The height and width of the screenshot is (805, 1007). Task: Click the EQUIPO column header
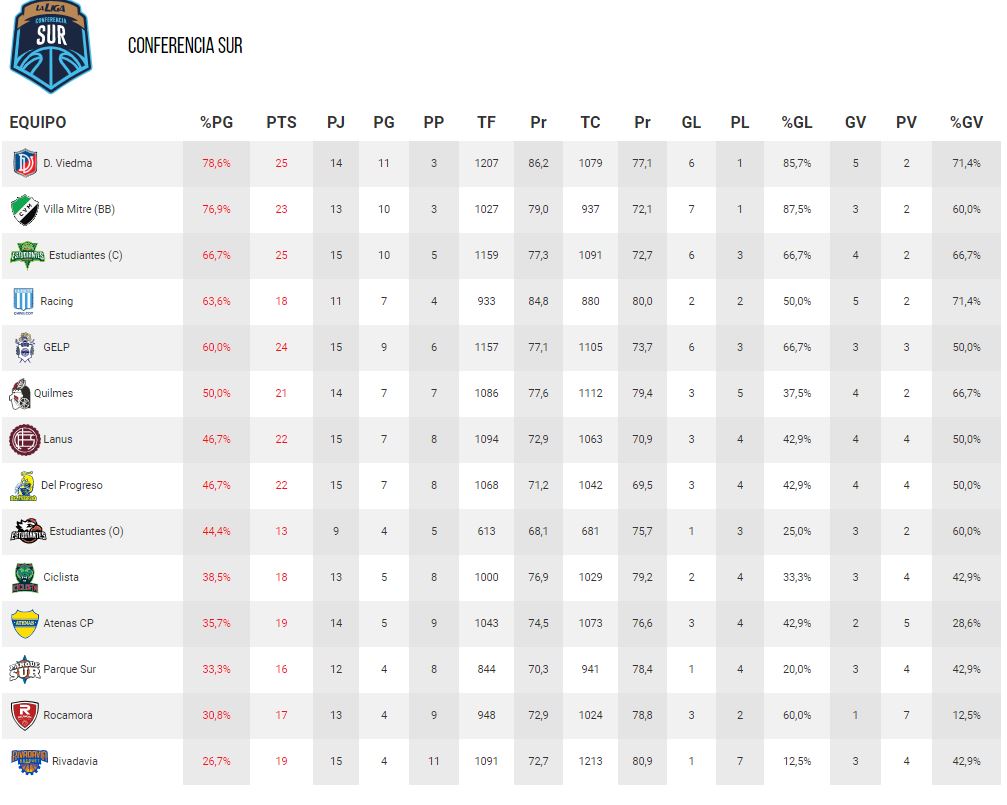[x=38, y=122]
